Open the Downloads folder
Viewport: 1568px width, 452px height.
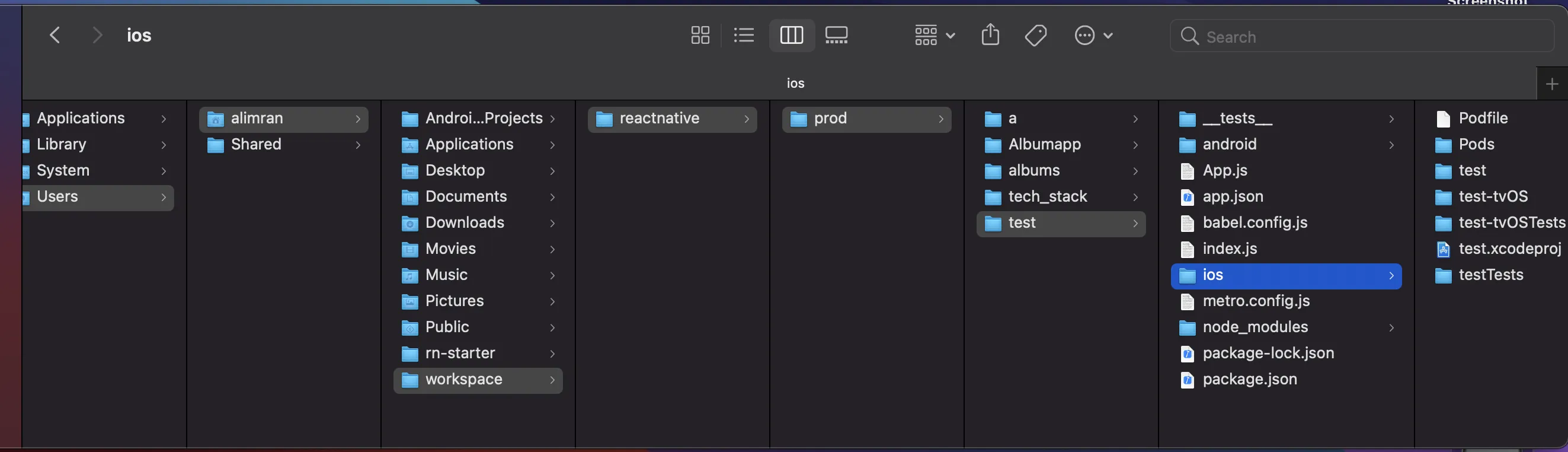point(465,223)
